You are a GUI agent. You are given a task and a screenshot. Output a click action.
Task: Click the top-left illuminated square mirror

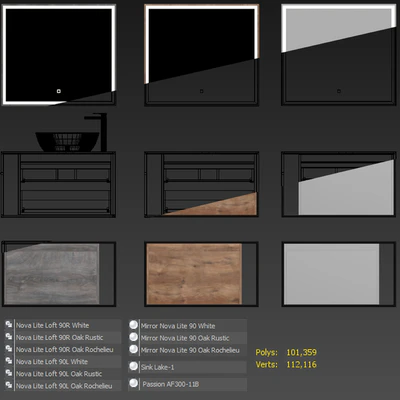point(59,55)
